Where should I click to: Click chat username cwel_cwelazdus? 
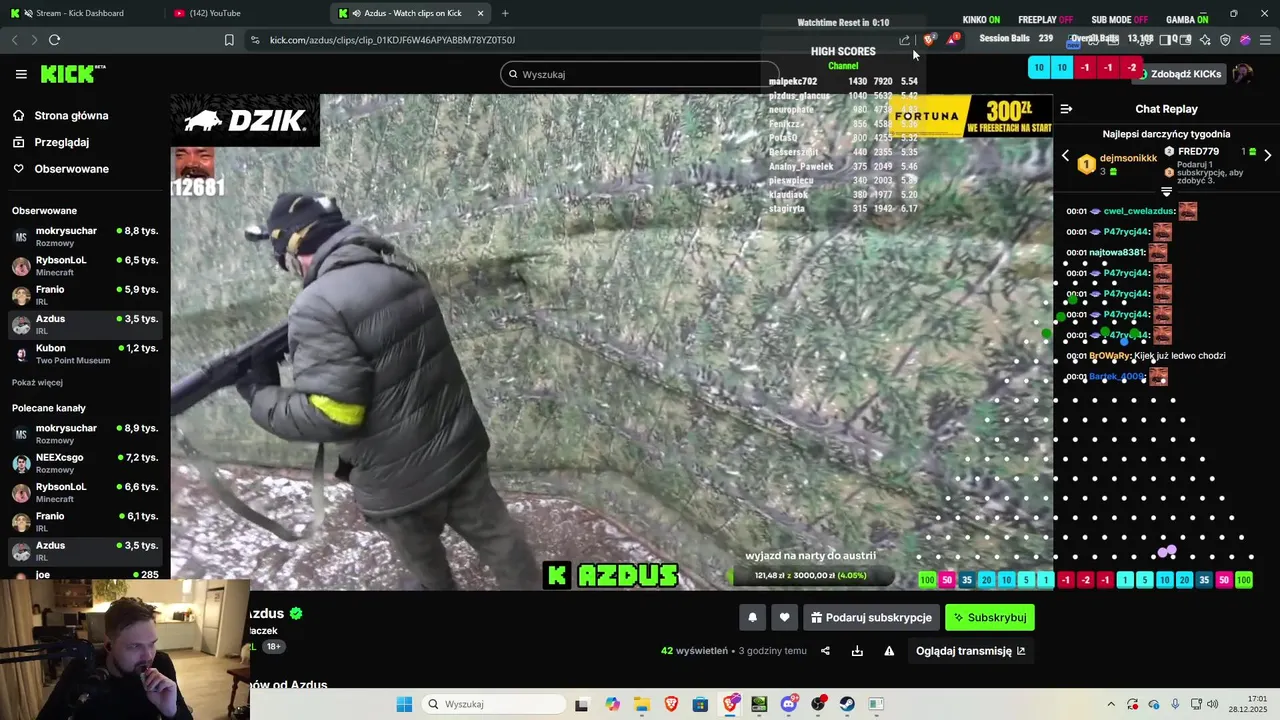(1139, 211)
